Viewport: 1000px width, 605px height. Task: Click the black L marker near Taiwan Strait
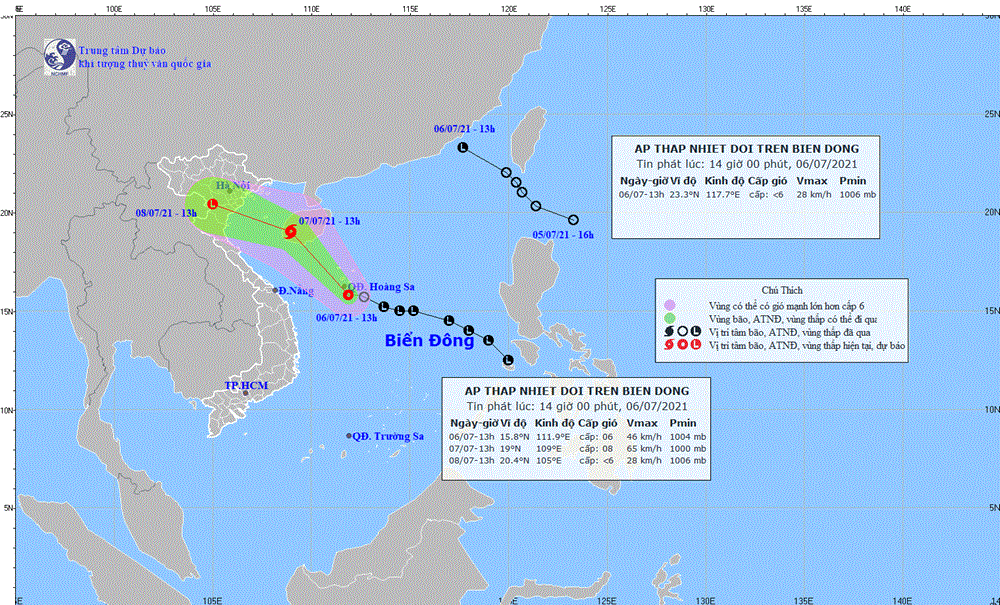462,147
